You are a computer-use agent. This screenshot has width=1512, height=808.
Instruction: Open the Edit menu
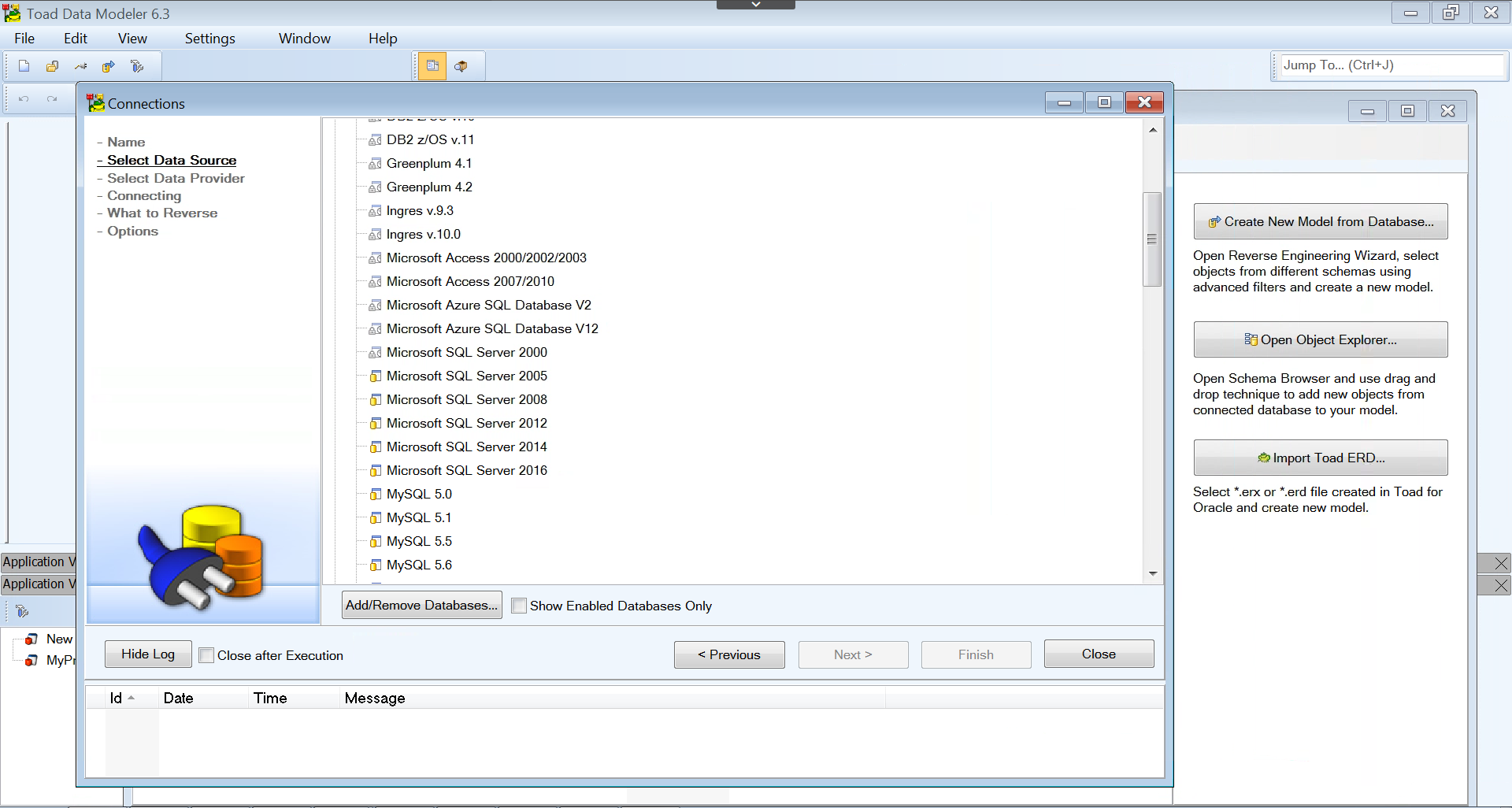pyautogui.click(x=76, y=39)
